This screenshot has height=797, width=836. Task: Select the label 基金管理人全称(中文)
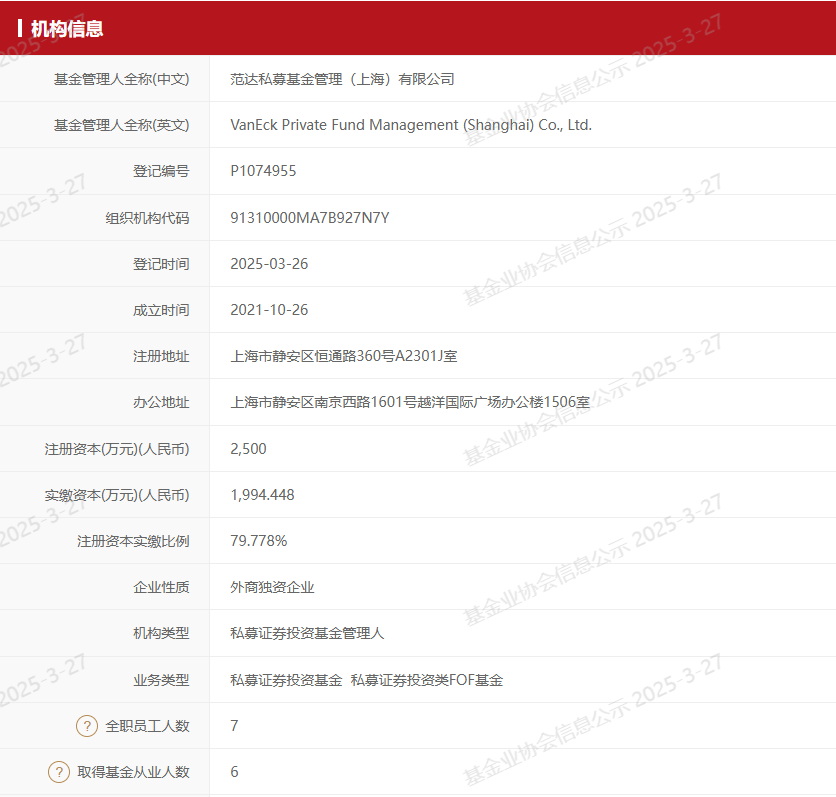[122, 79]
